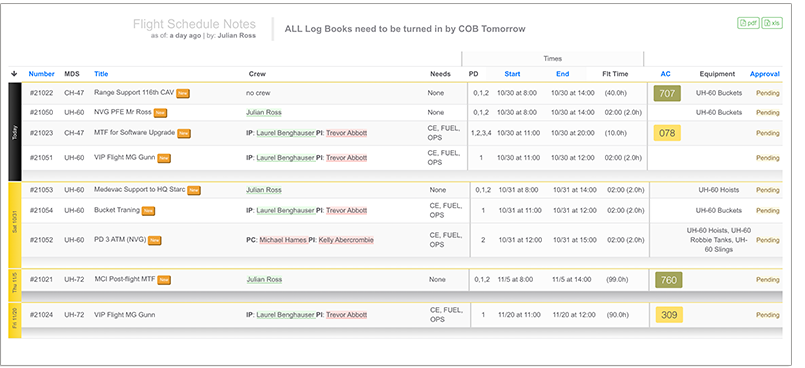This screenshot has height=368, width=805.
Task: Open Laurel Benghauser on flight #21051
Action: click(285, 158)
